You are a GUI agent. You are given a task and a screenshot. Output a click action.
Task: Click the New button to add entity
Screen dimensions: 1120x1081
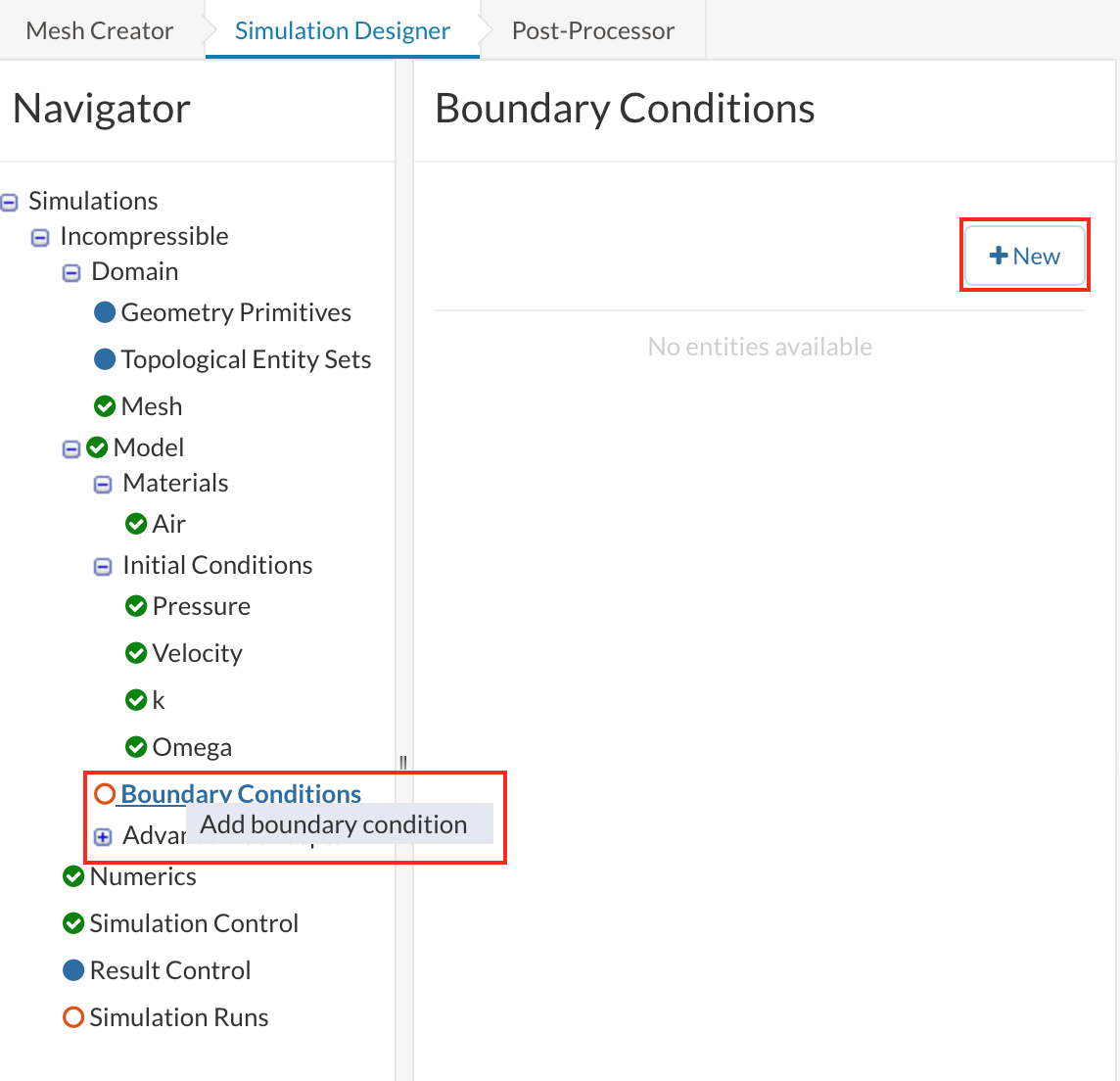tap(1025, 257)
